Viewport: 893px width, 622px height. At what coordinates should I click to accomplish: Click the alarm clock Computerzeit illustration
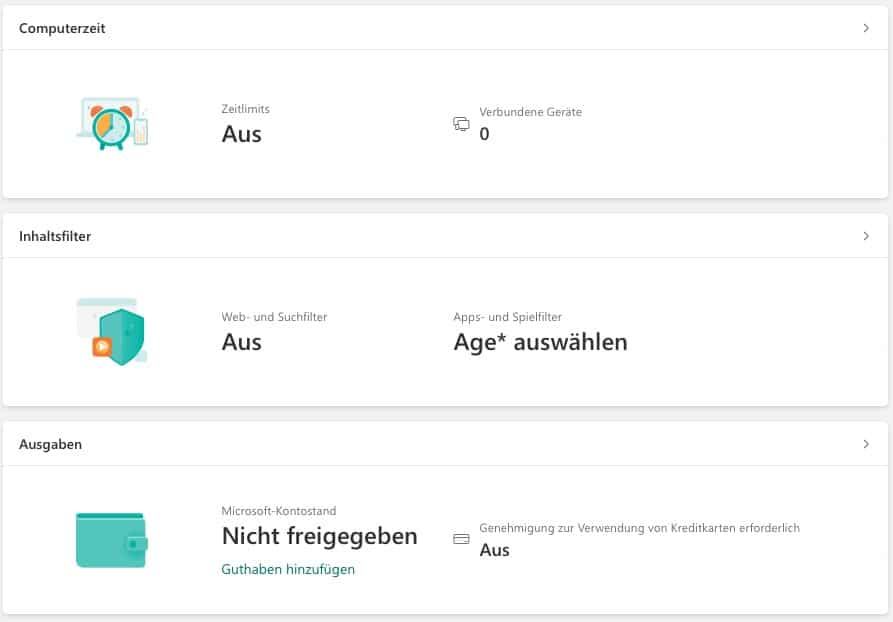(112, 123)
